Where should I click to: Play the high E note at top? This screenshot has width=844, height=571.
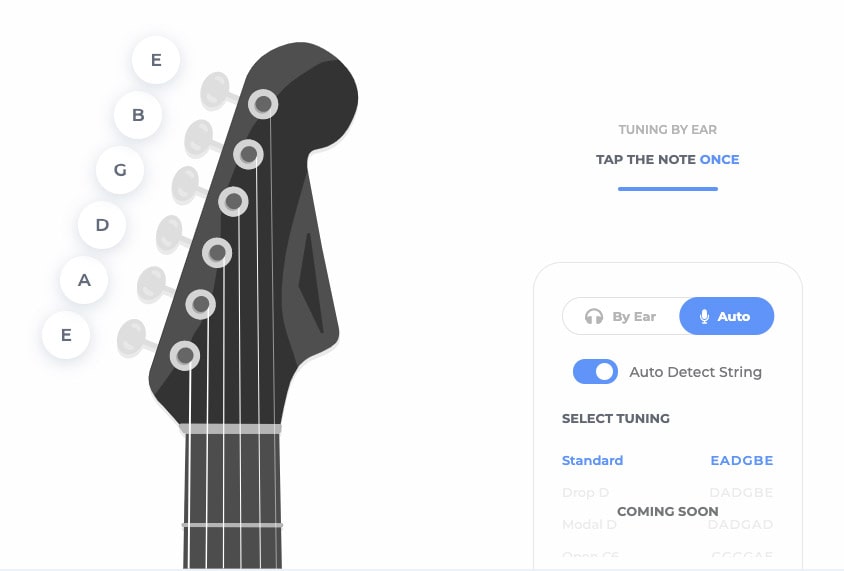point(156,60)
